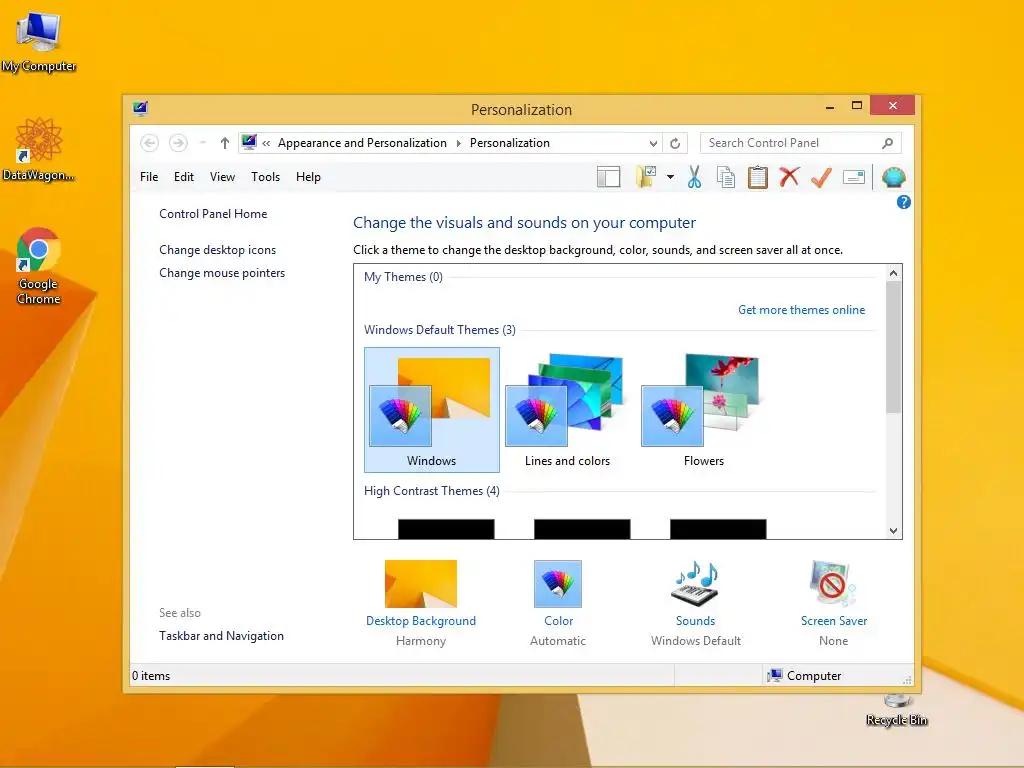Click the folder options toolbar icon

(647, 176)
